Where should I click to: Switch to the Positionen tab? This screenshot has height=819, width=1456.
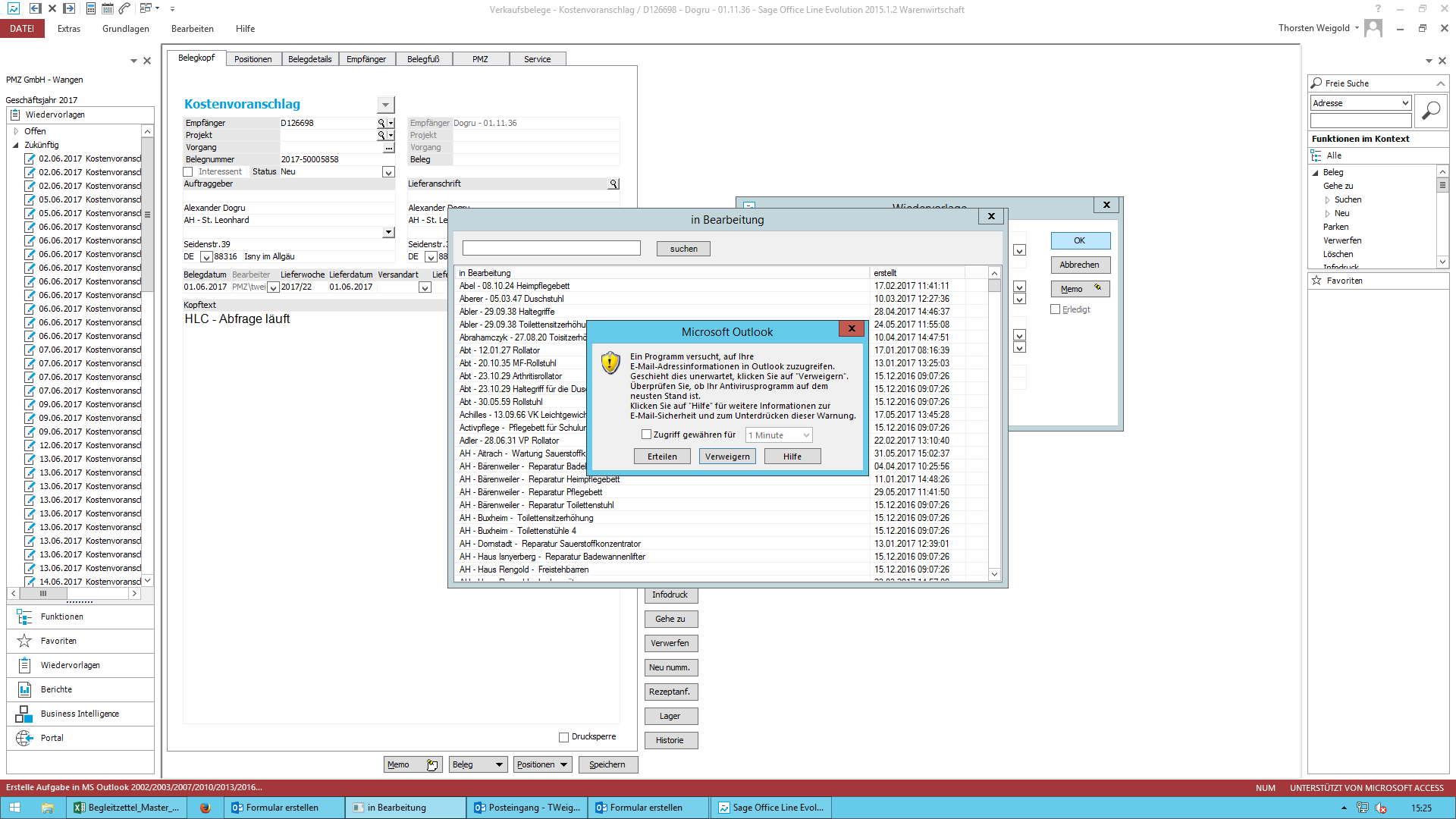(253, 59)
